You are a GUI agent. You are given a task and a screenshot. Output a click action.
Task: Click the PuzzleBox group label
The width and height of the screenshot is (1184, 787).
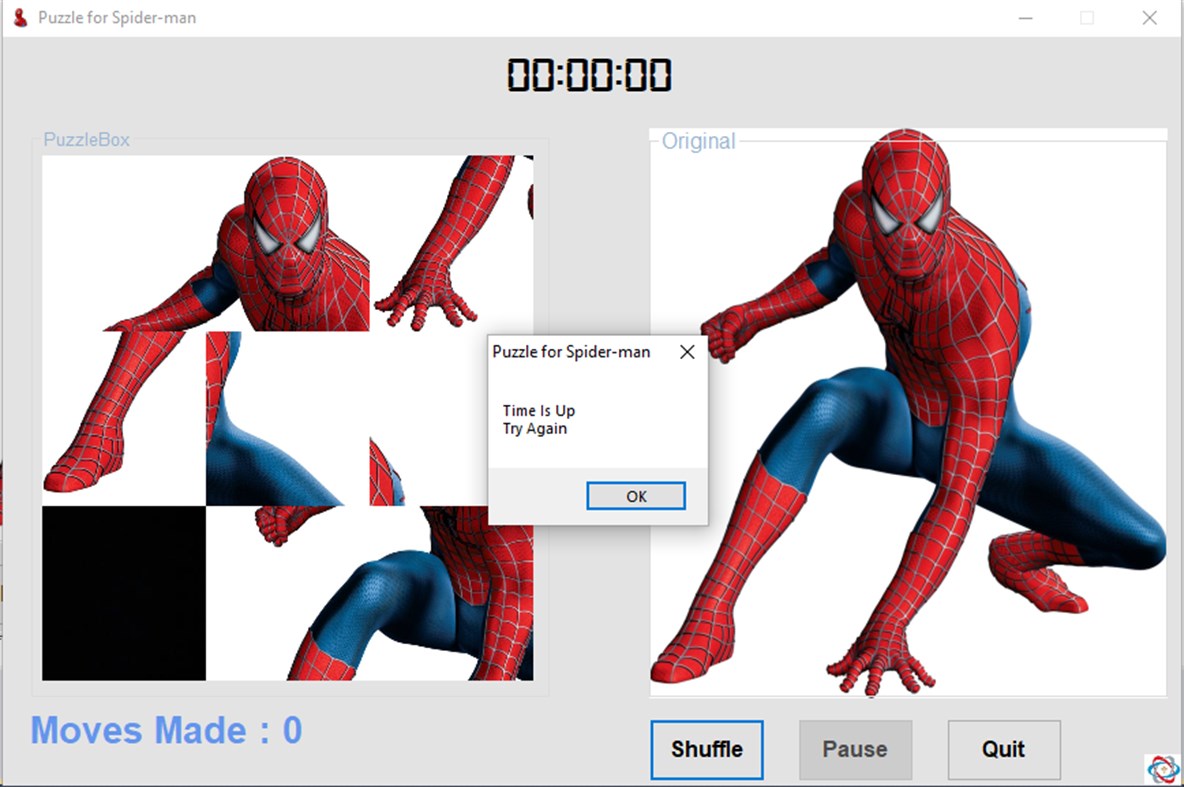pos(86,140)
